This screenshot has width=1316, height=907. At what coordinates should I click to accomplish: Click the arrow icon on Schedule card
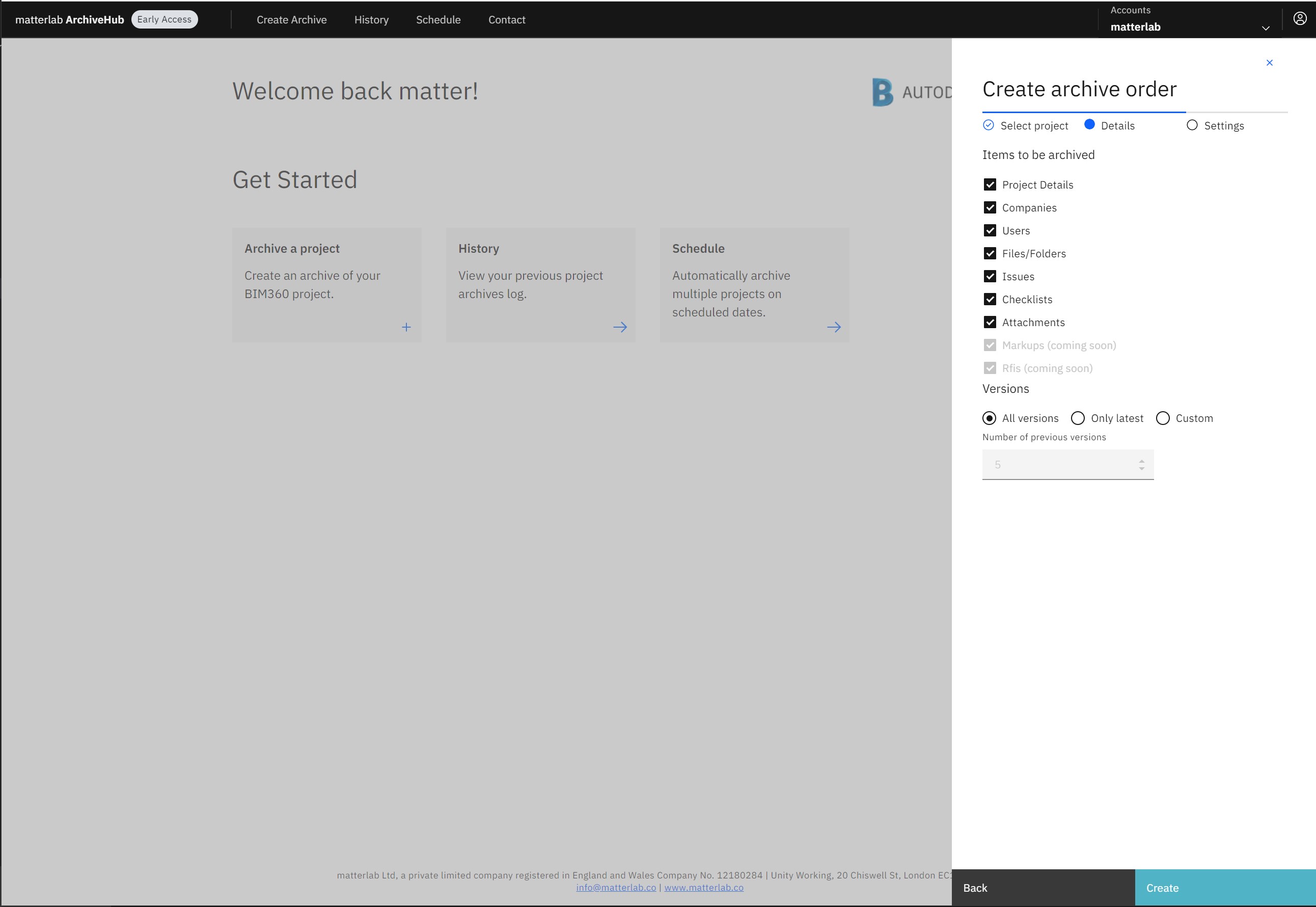point(833,327)
